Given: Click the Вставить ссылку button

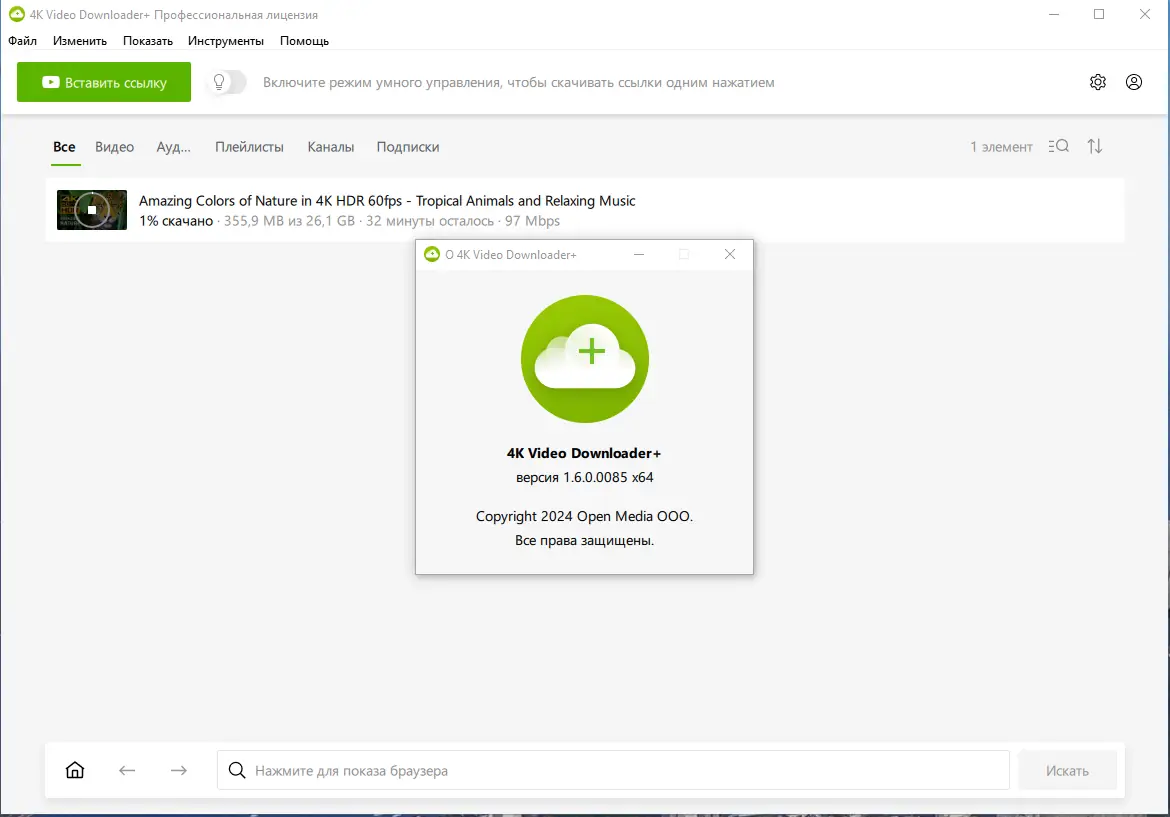Looking at the screenshot, I should pyautogui.click(x=104, y=82).
